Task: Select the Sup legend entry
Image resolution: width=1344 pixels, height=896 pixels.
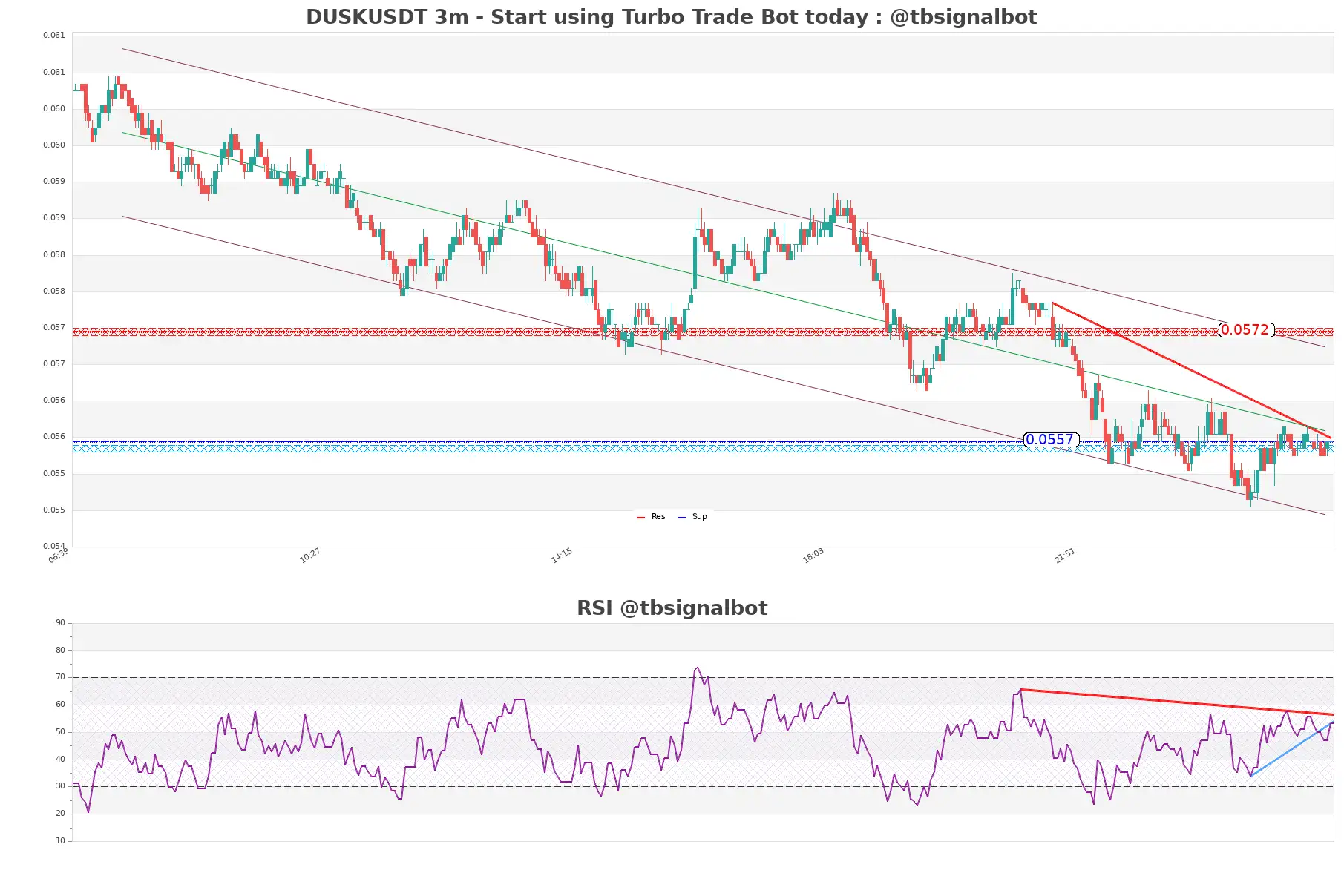Action: click(x=692, y=516)
